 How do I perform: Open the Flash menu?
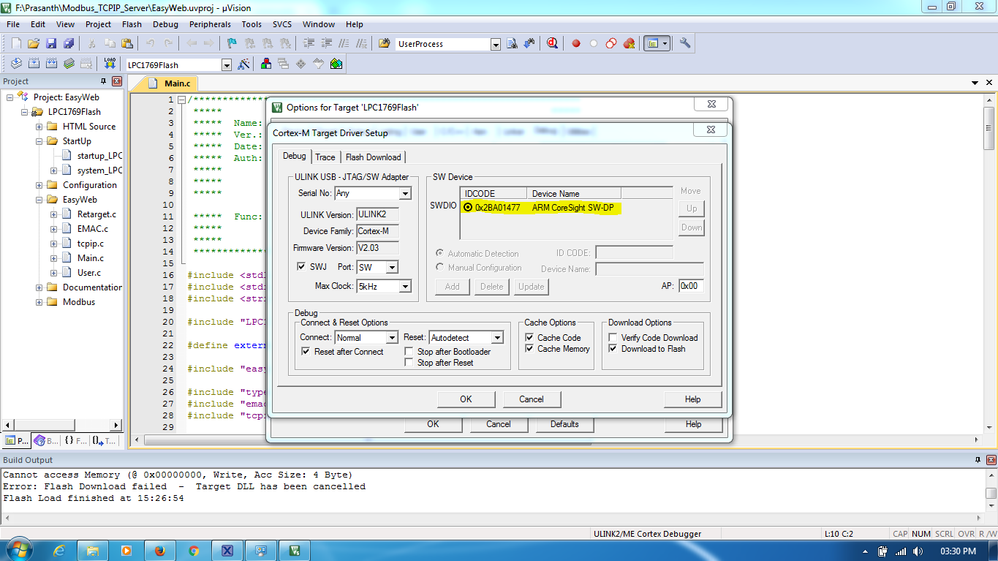132,24
